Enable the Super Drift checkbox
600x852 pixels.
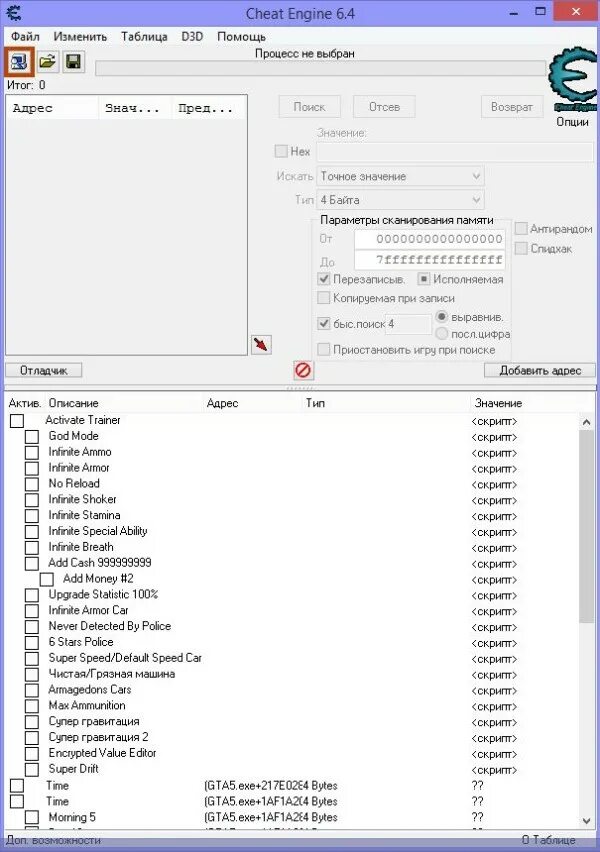pyautogui.click(x=32, y=769)
